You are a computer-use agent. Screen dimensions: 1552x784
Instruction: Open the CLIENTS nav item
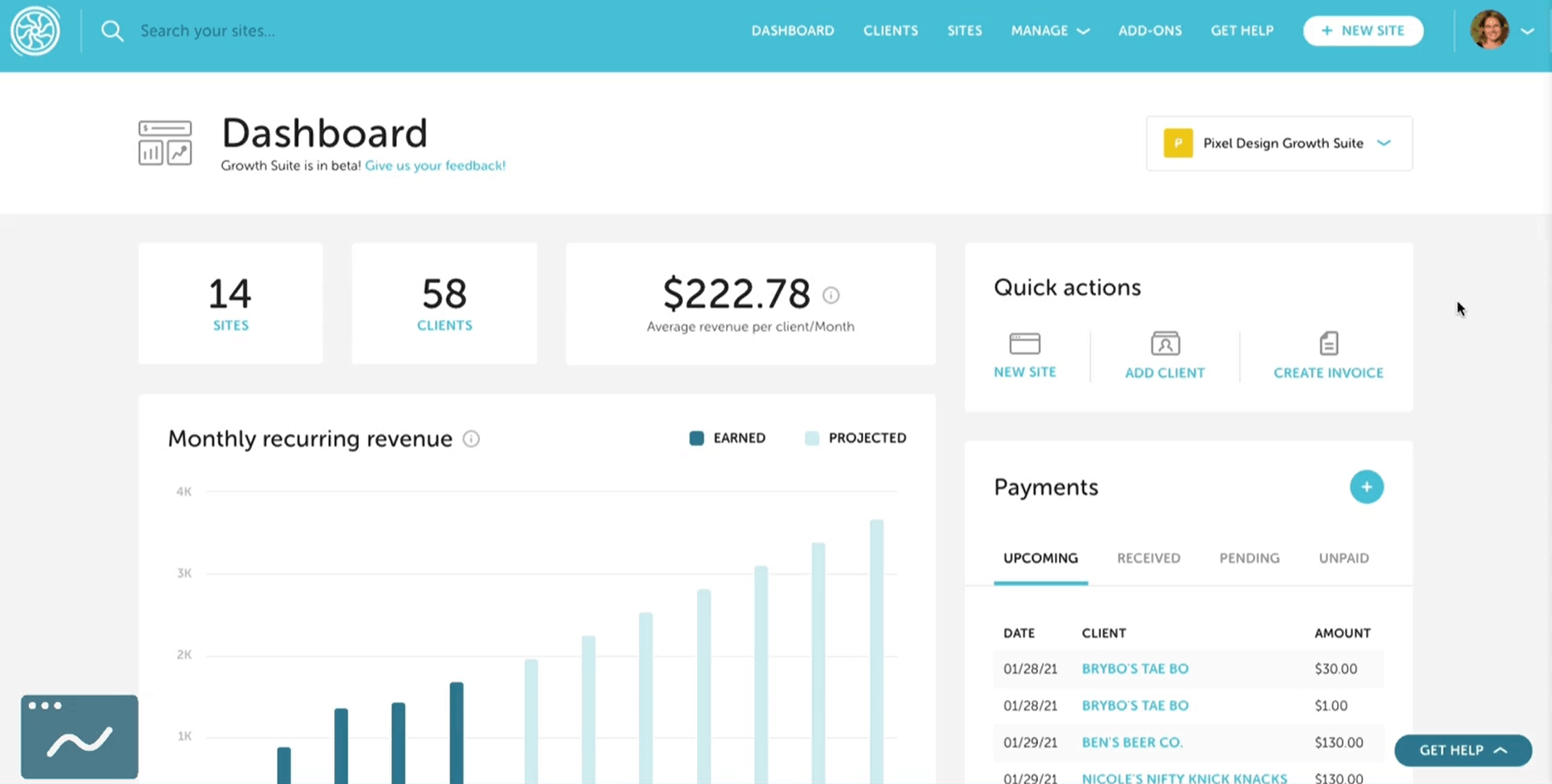tap(890, 31)
